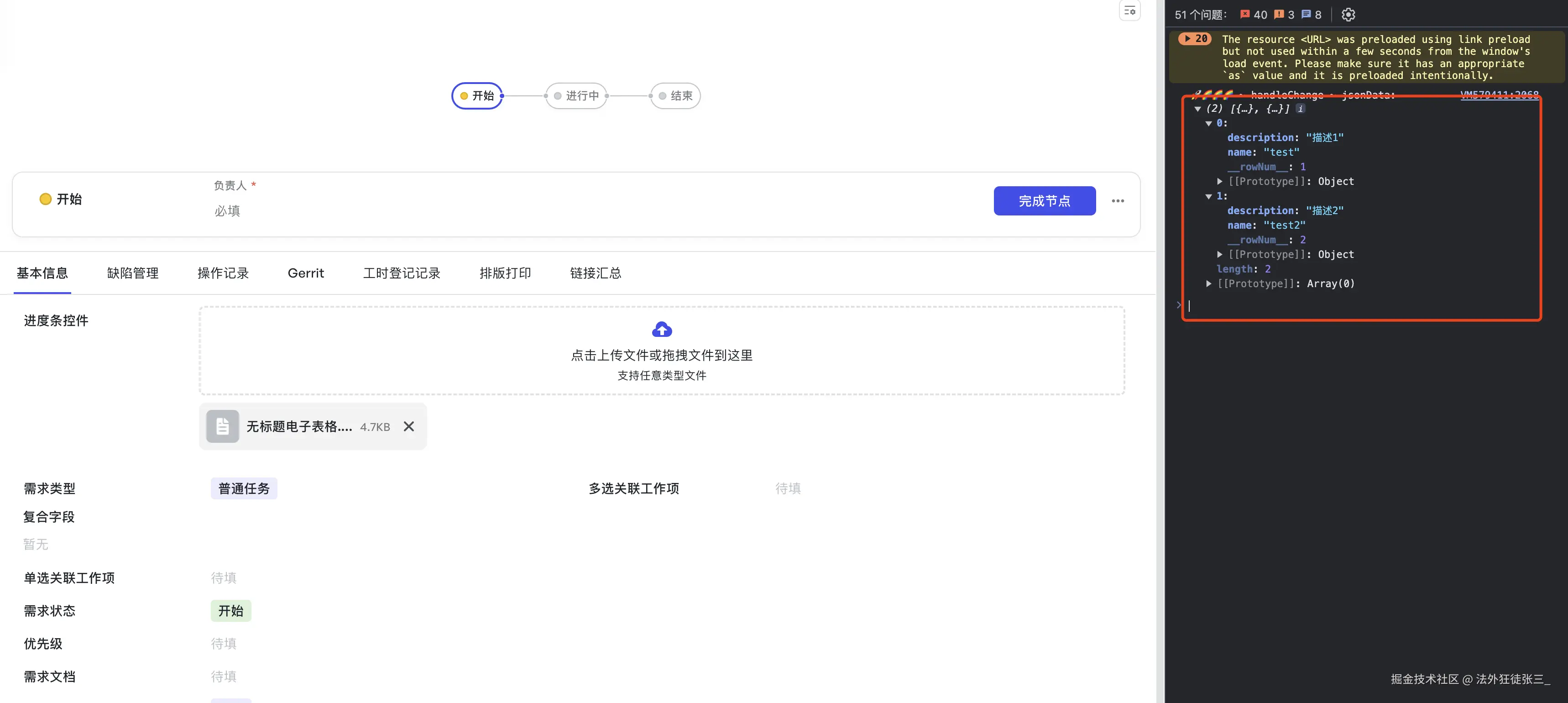This screenshot has height=703, width=1568.
Task: Open the Gerrit tab
Action: (306, 273)
